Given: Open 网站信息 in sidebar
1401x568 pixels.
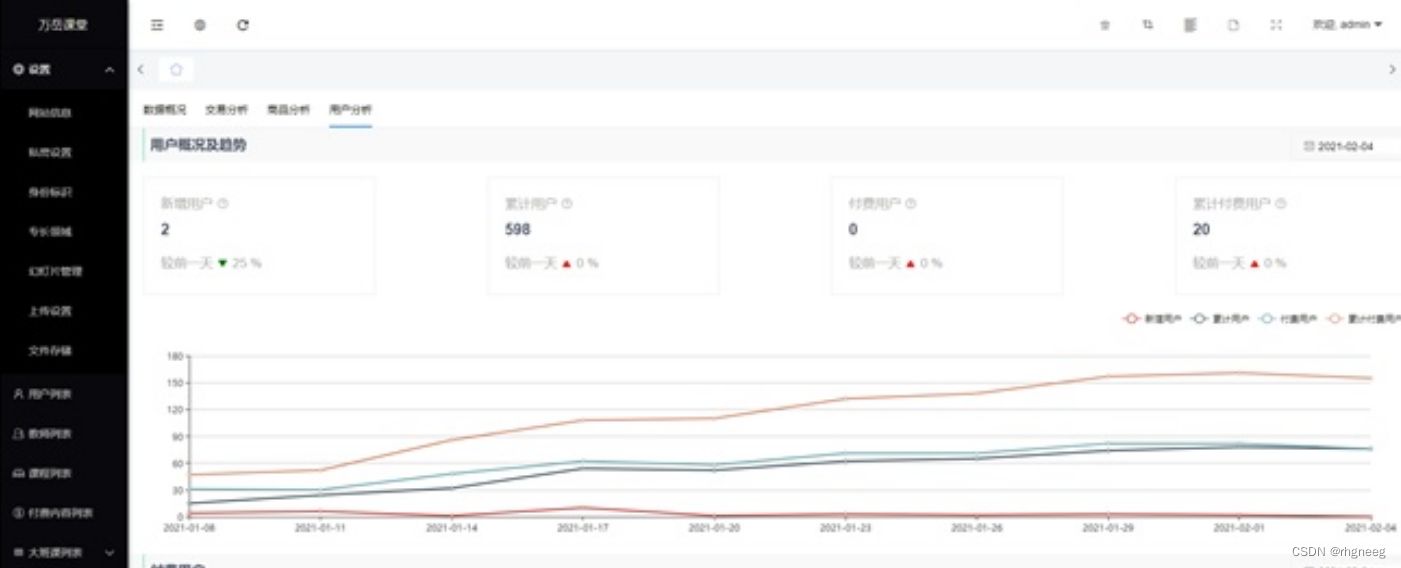Looking at the screenshot, I should [50, 113].
